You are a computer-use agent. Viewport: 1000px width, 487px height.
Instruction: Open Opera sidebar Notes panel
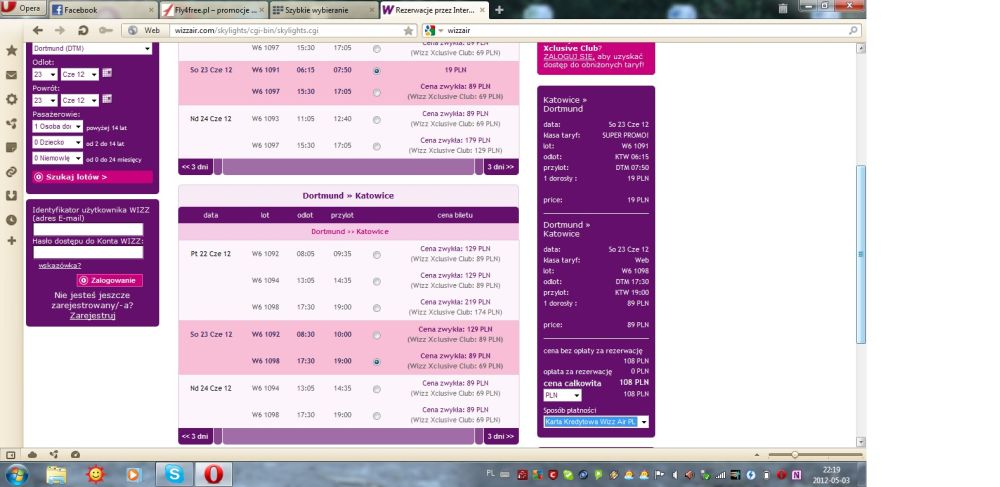(11, 147)
